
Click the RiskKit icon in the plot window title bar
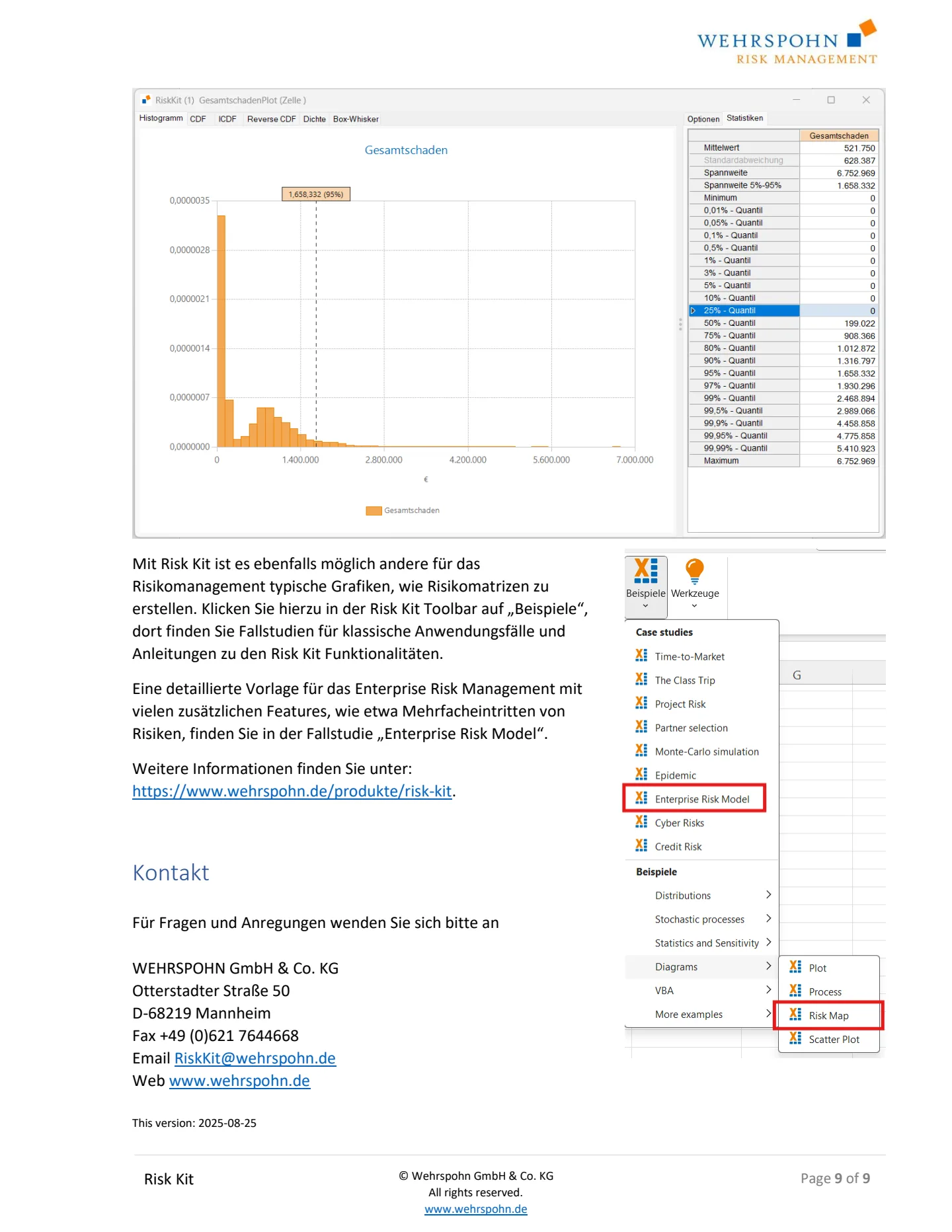click(146, 100)
